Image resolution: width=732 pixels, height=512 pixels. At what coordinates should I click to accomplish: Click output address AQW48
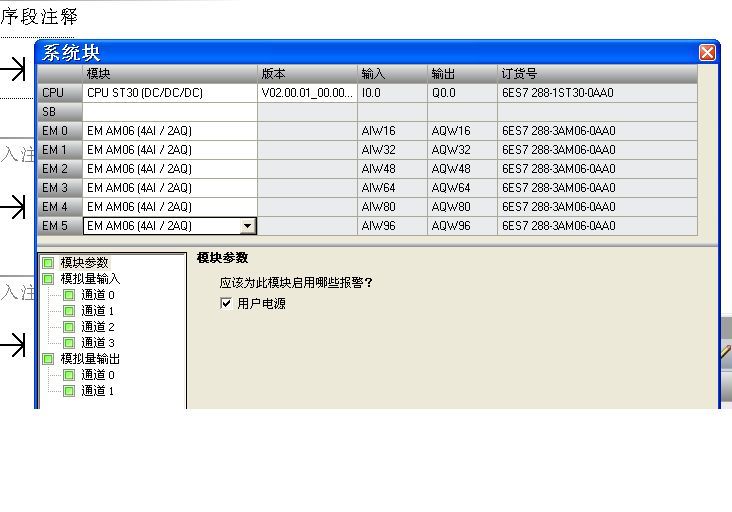(x=462, y=168)
